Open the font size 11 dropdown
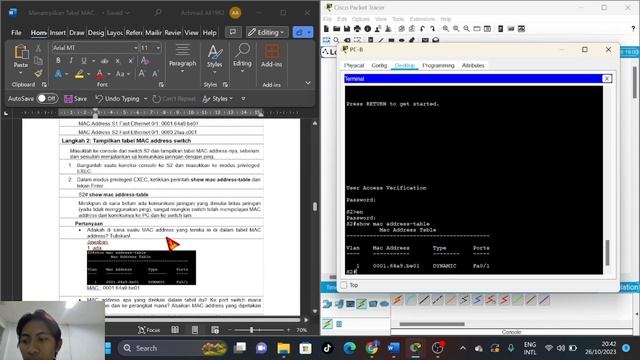The image size is (640, 360). [x=158, y=48]
